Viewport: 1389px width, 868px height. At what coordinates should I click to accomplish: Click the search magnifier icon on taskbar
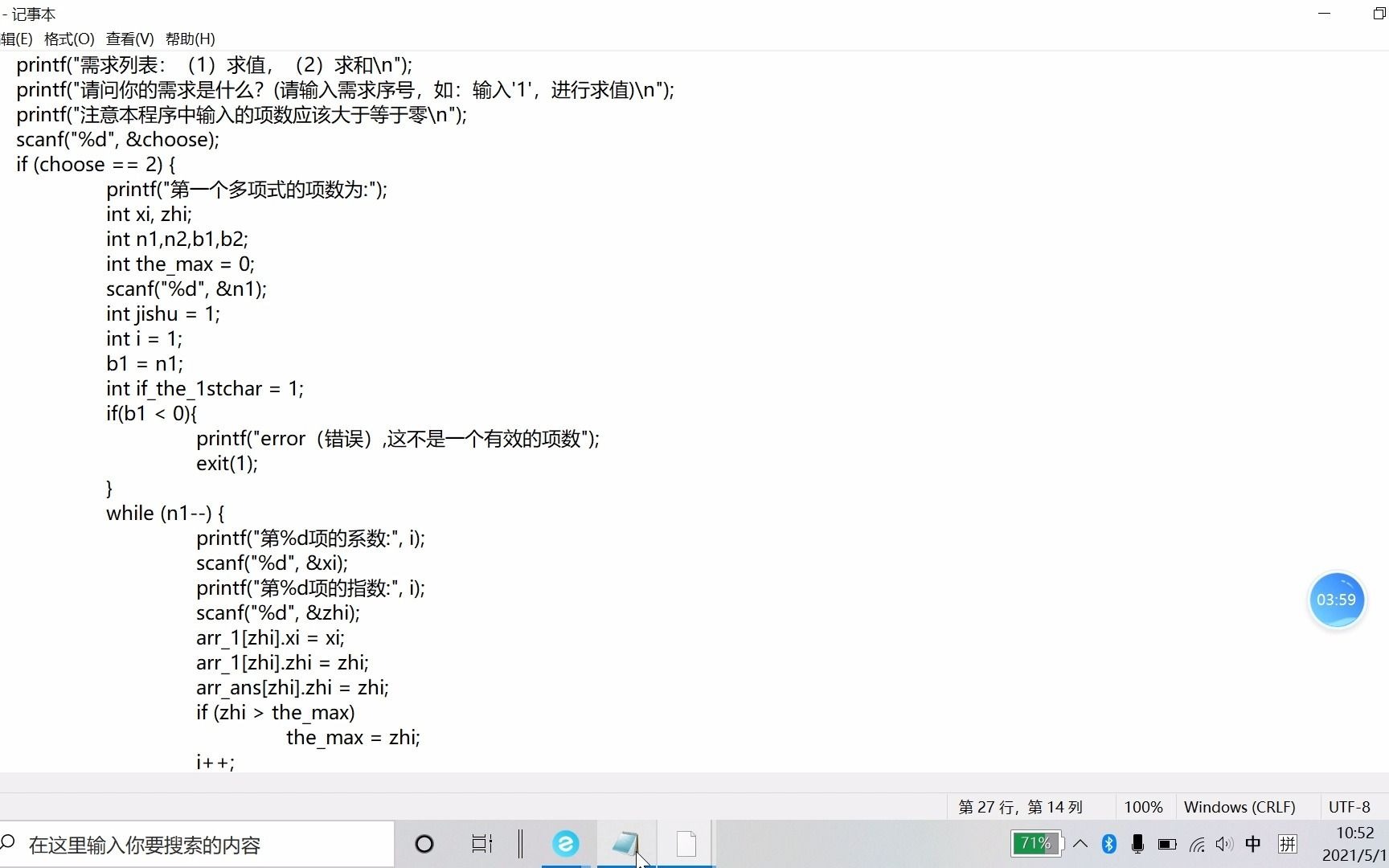[9, 843]
